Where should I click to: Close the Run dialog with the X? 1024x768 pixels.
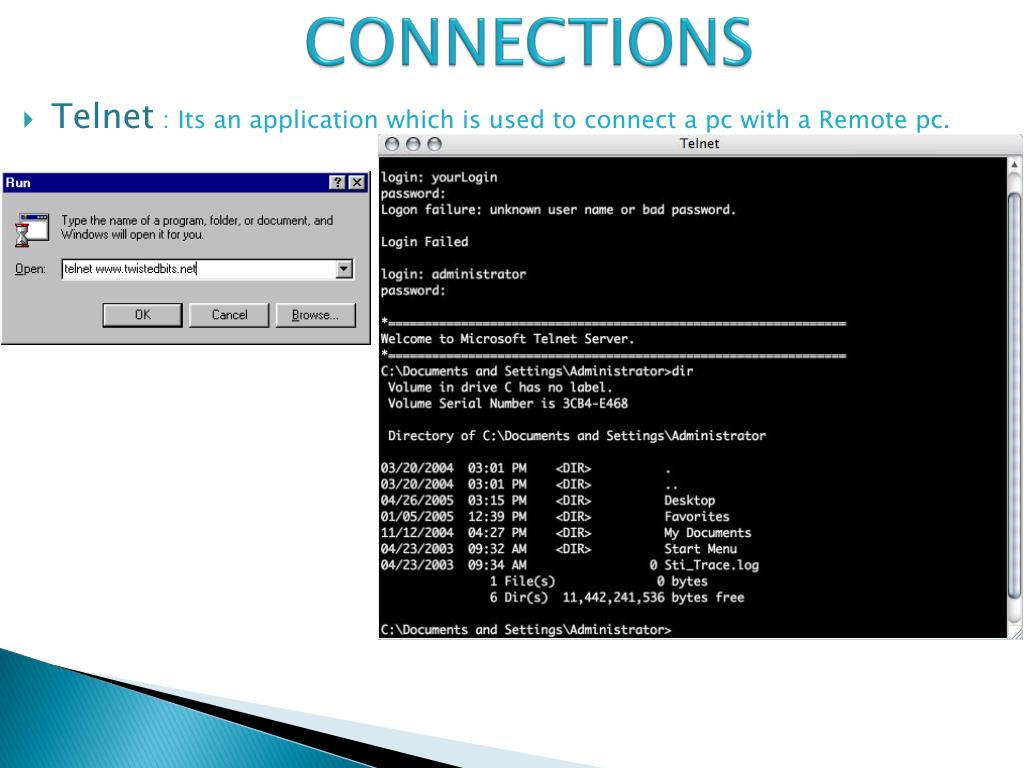tap(357, 183)
